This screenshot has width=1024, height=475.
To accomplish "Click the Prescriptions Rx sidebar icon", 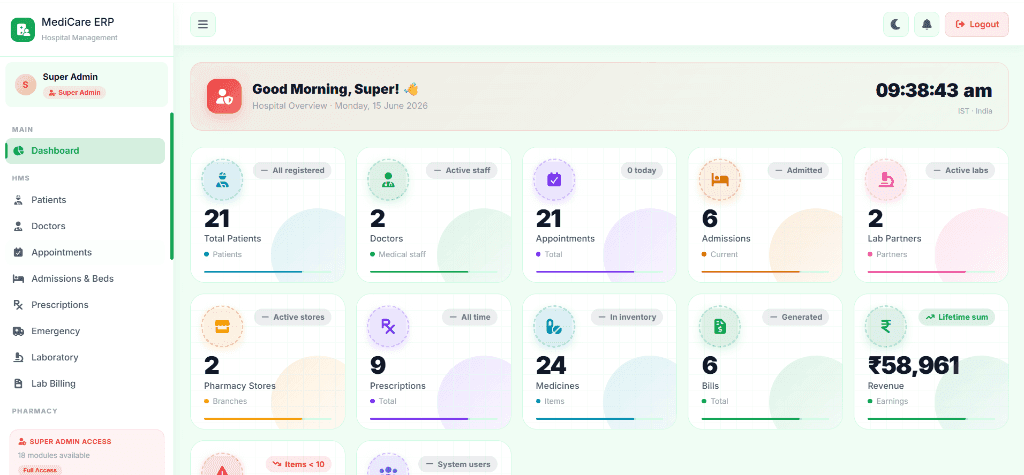I will click(18, 304).
